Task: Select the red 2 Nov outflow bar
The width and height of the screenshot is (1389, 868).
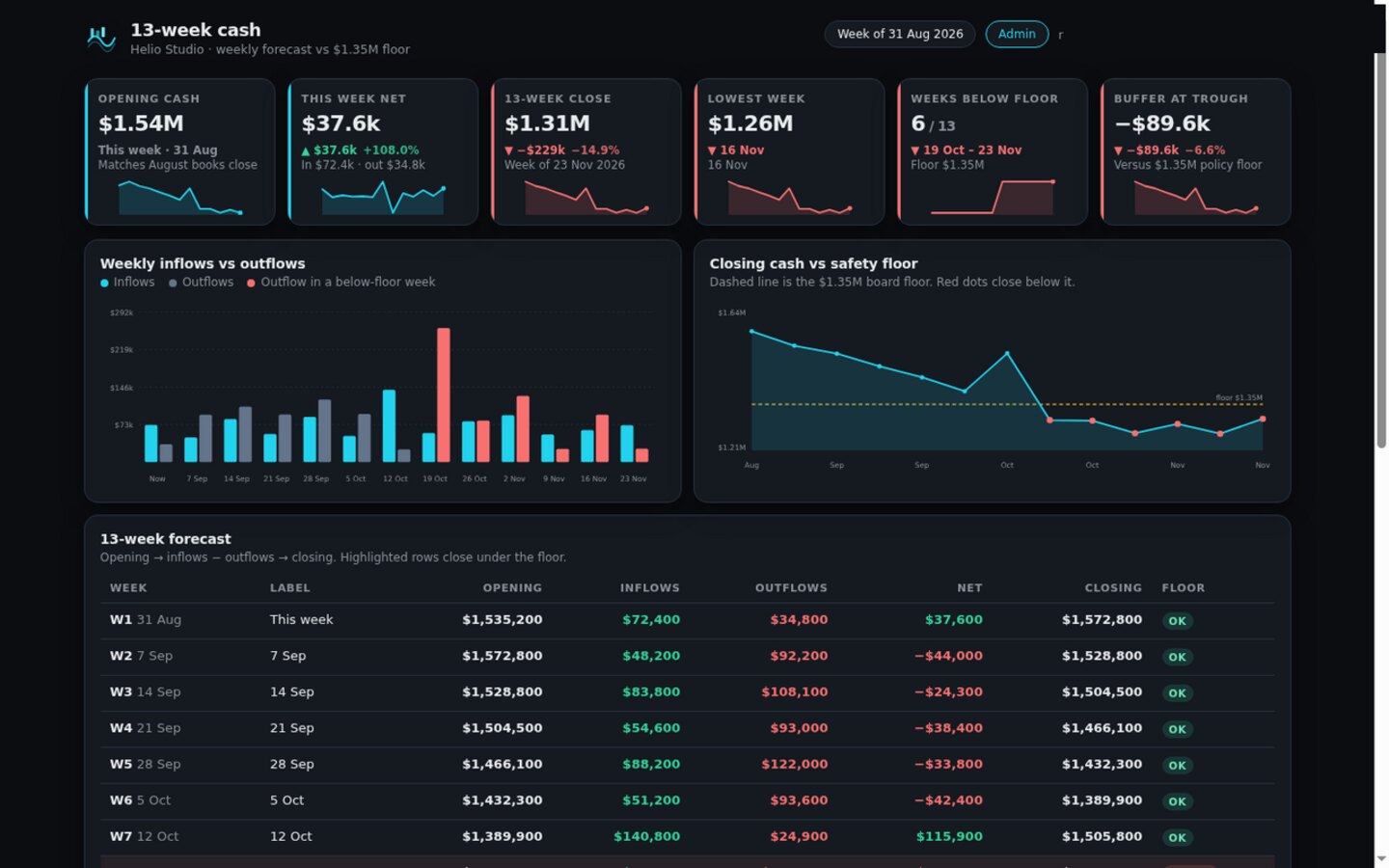Action: click(523, 429)
